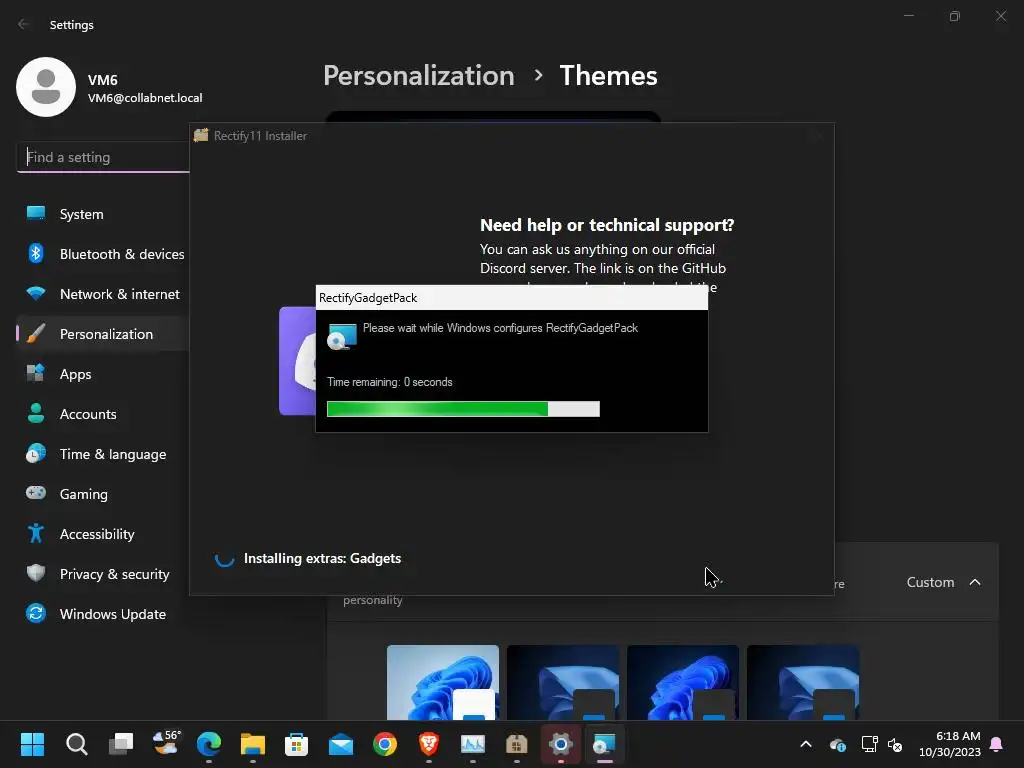Click the Personalization paintbrush icon

(x=36, y=333)
